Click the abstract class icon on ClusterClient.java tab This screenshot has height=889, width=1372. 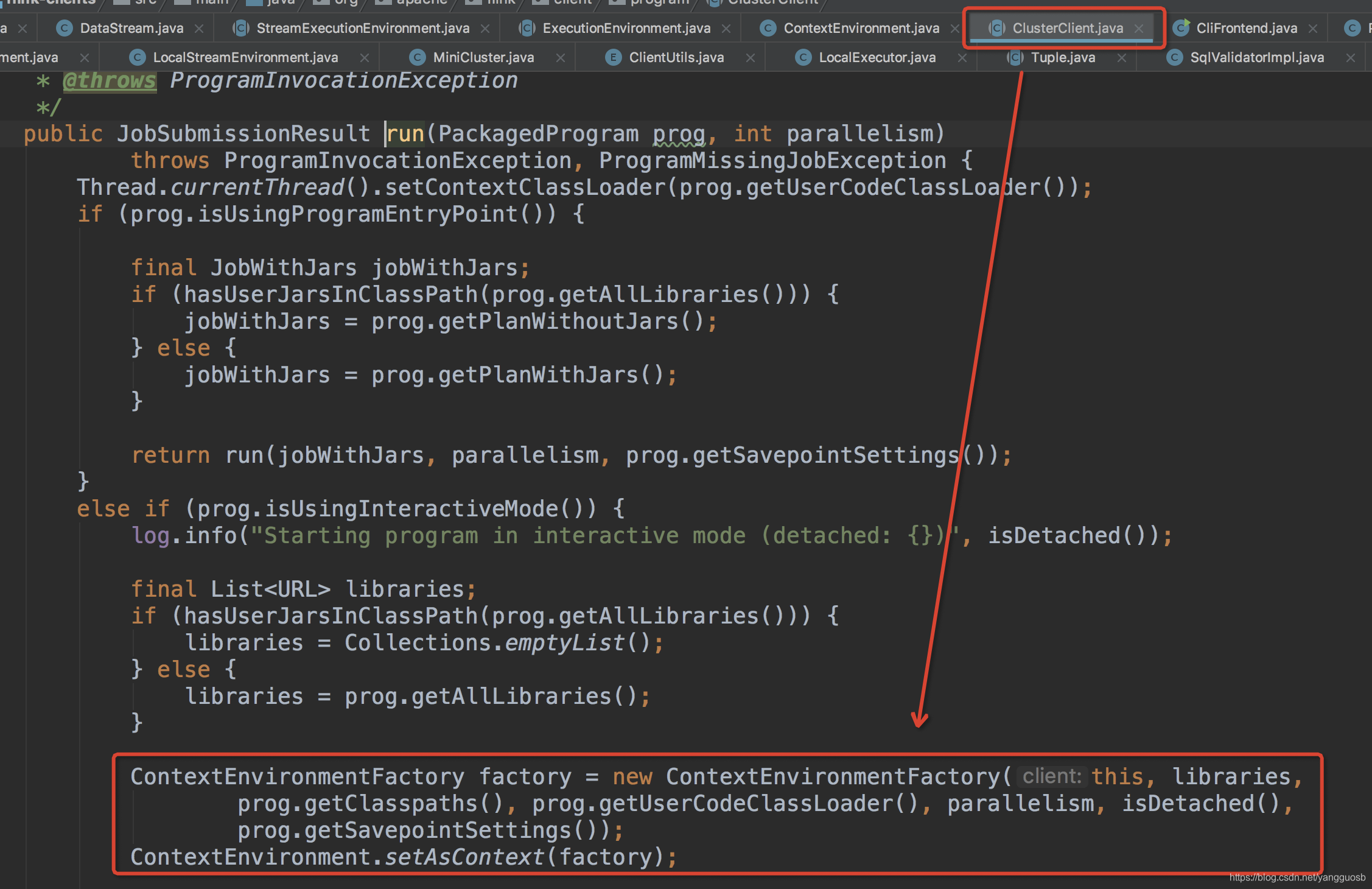click(996, 28)
